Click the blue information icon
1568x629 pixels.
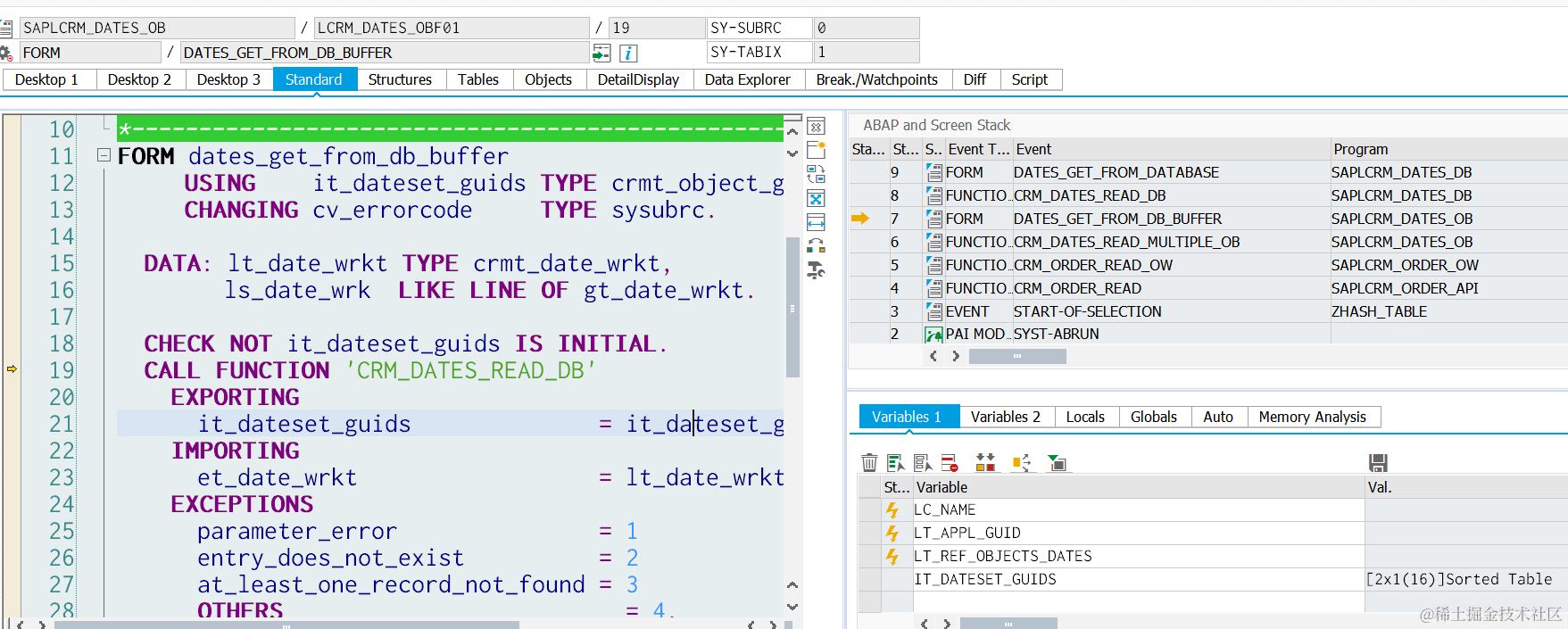coord(628,54)
